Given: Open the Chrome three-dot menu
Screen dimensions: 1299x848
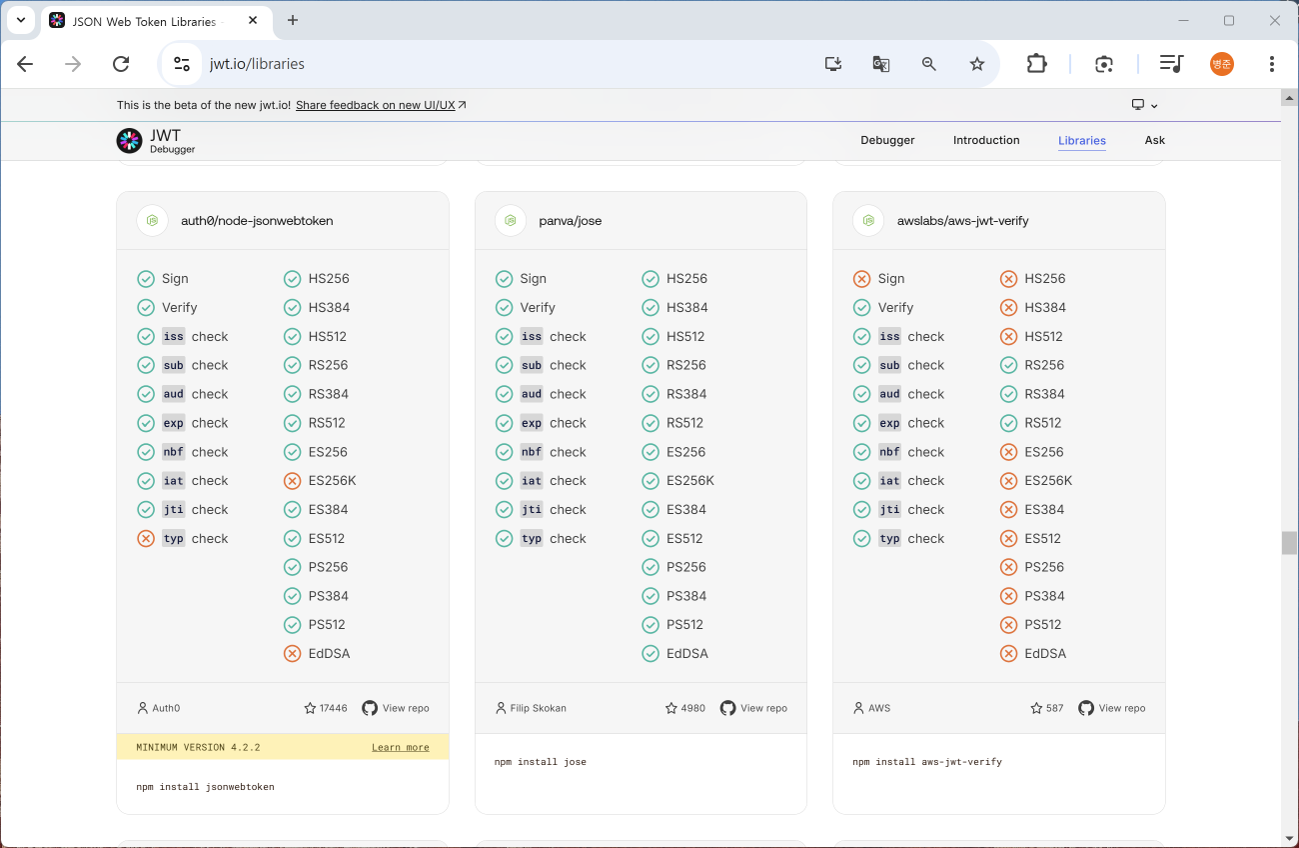Looking at the screenshot, I should coord(1272,64).
